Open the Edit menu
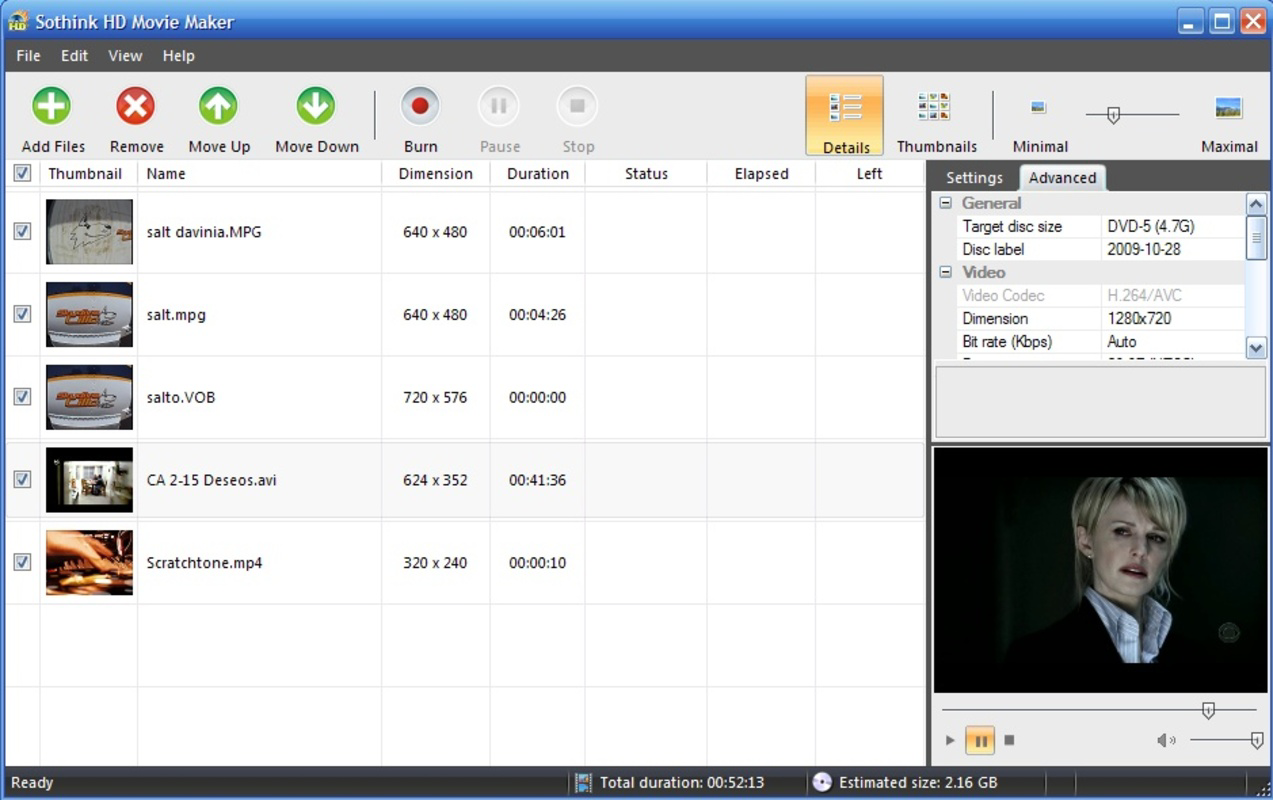This screenshot has width=1273, height=800. tap(74, 56)
